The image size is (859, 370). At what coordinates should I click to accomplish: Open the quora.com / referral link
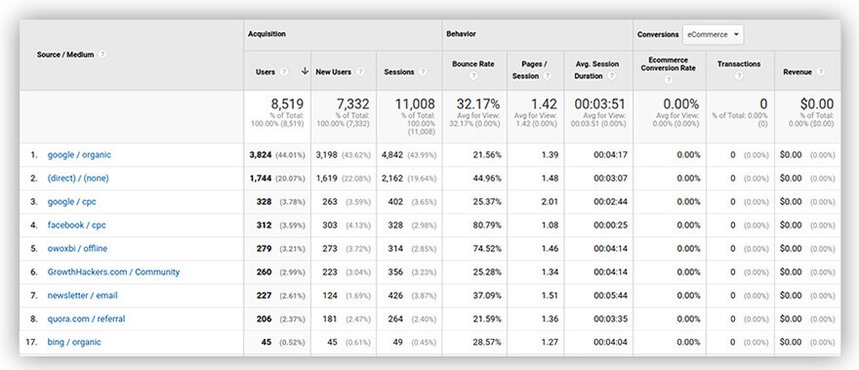pos(86,319)
